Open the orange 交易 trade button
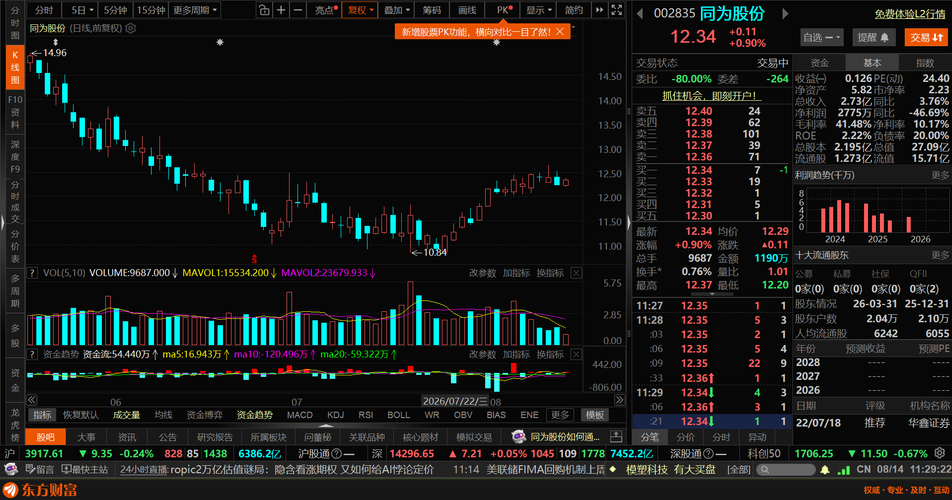Image resolution: width=952 pixels, height=500 pixels. 926,38
